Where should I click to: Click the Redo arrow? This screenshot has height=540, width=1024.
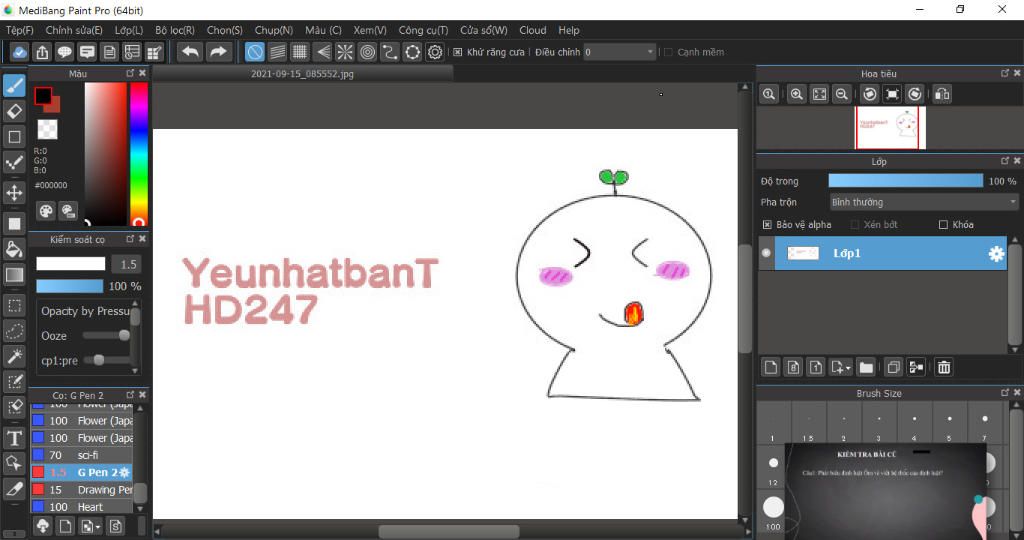218,52
